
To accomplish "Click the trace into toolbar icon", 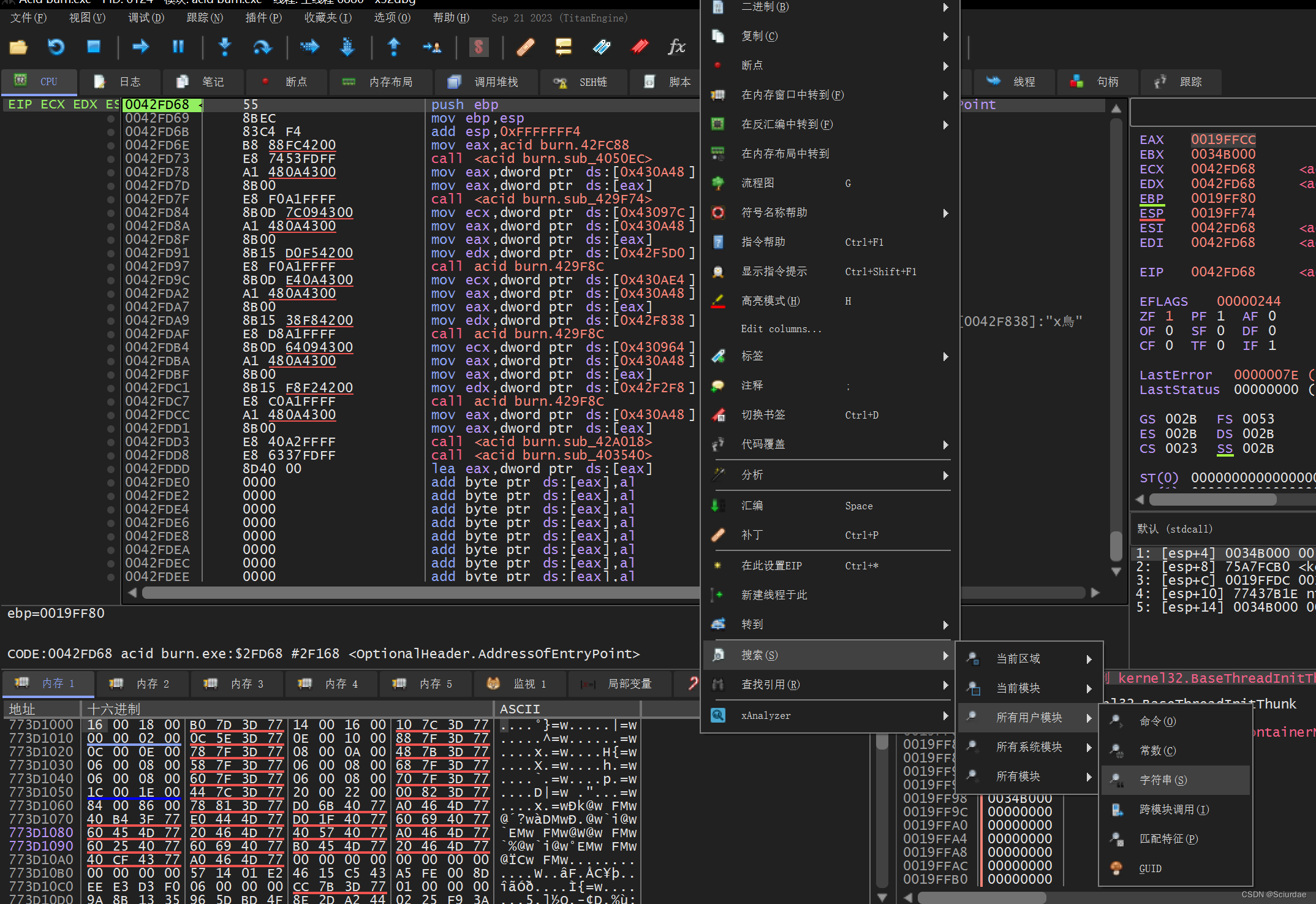I will (x=309, y=47).
